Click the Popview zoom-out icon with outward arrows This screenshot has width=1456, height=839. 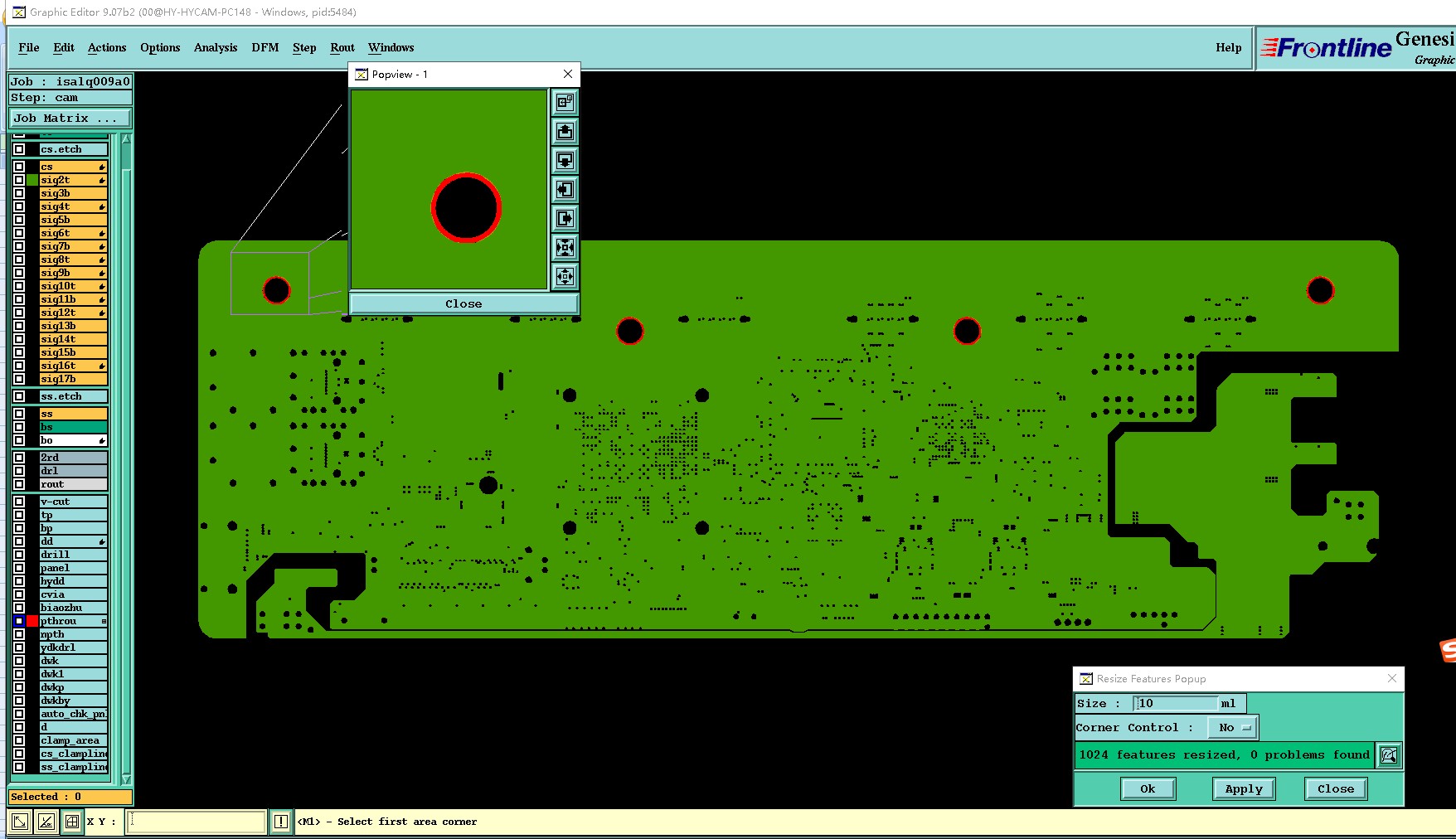(565, 276)
